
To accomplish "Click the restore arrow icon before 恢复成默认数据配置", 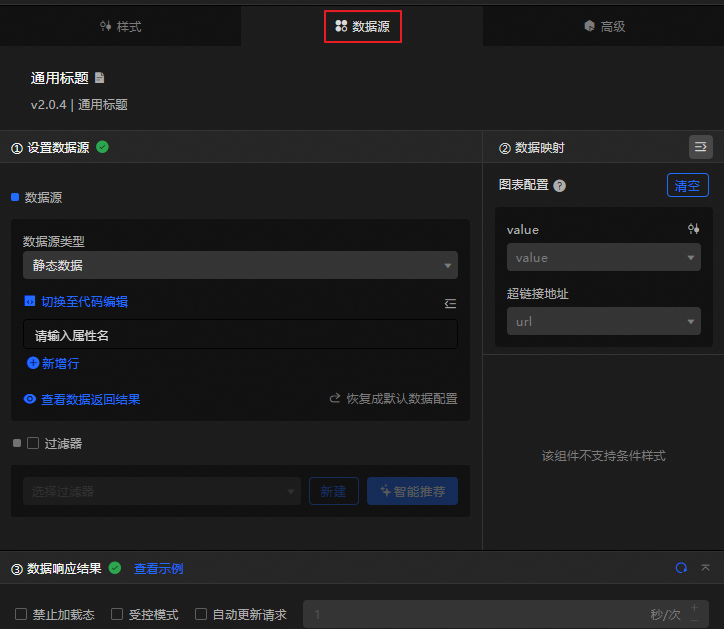I will coord(335,398).
